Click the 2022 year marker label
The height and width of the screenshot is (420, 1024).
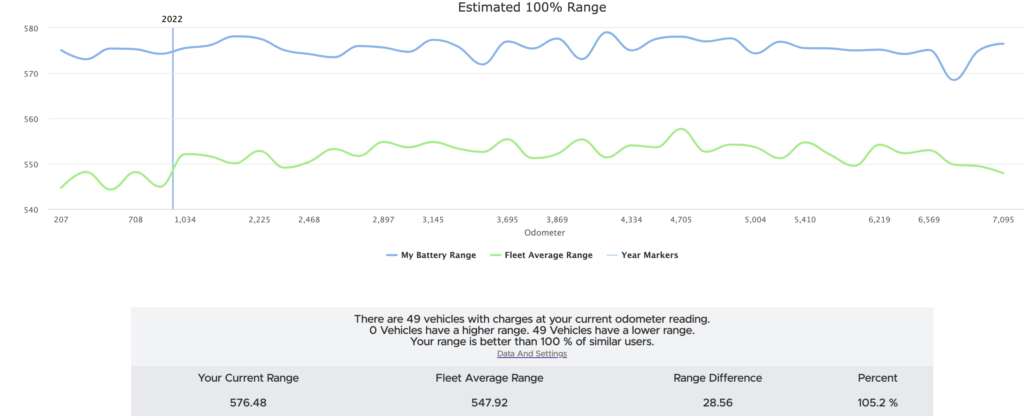click(173, 19)
